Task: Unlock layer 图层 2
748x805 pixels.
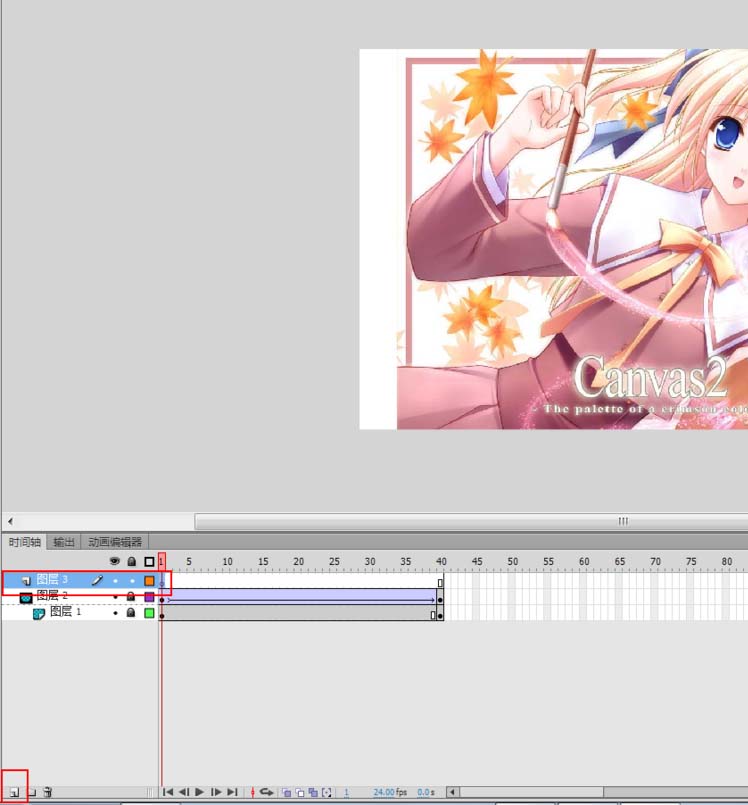Action: tap(131, 597)
